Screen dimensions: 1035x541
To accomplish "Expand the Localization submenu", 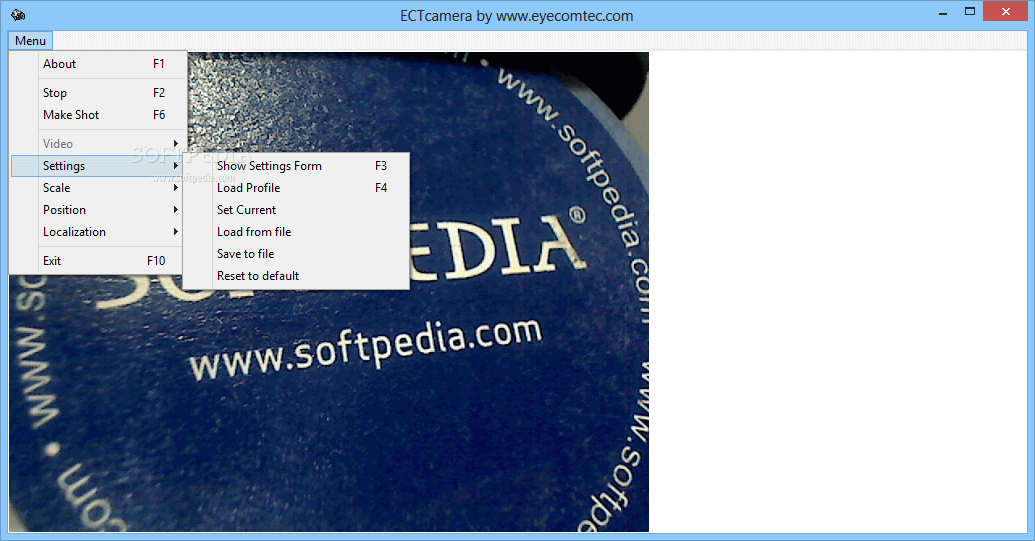I will pyautogui.click(x=98, y=232).
